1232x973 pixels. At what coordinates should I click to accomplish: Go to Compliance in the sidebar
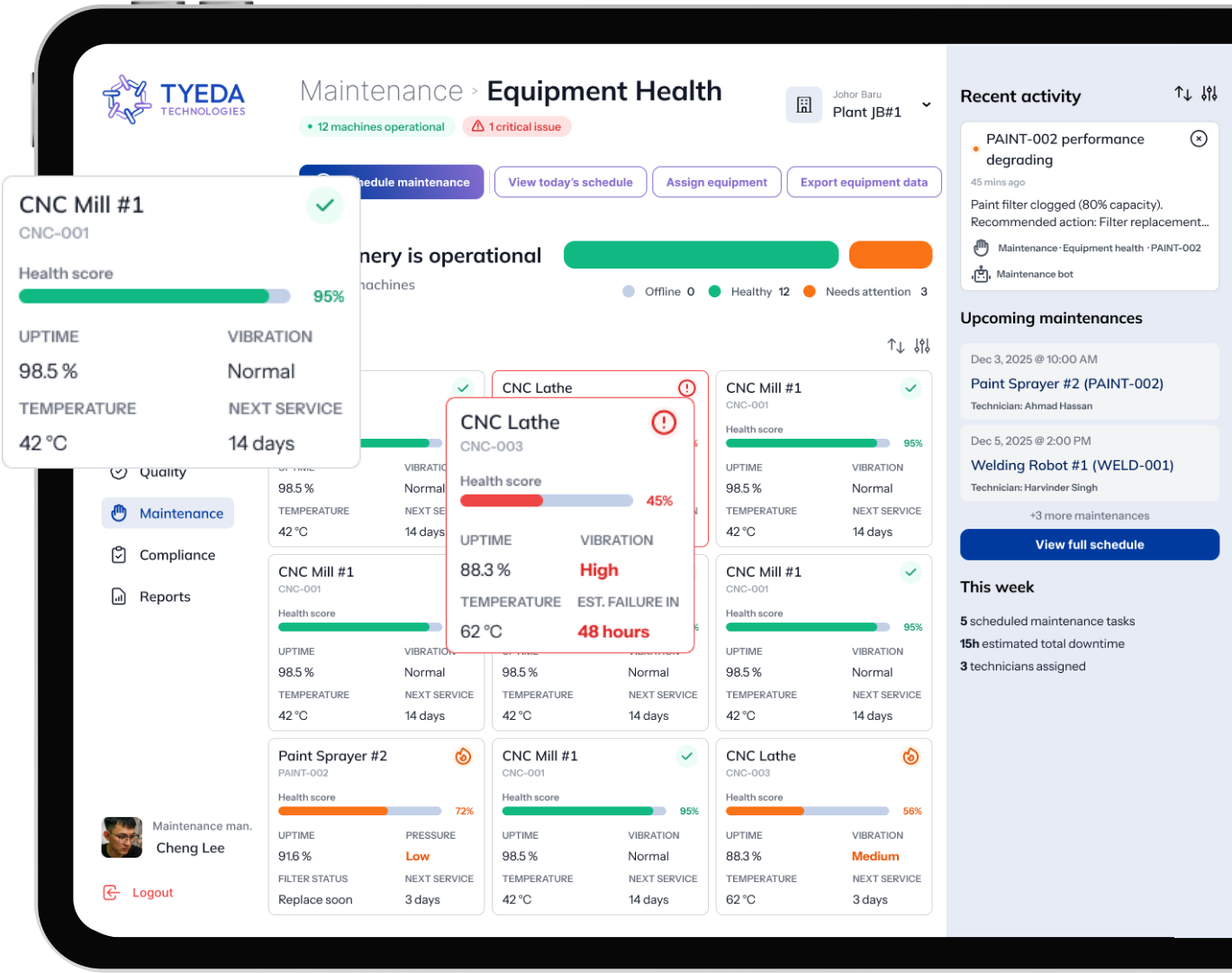tap(177, 555)
